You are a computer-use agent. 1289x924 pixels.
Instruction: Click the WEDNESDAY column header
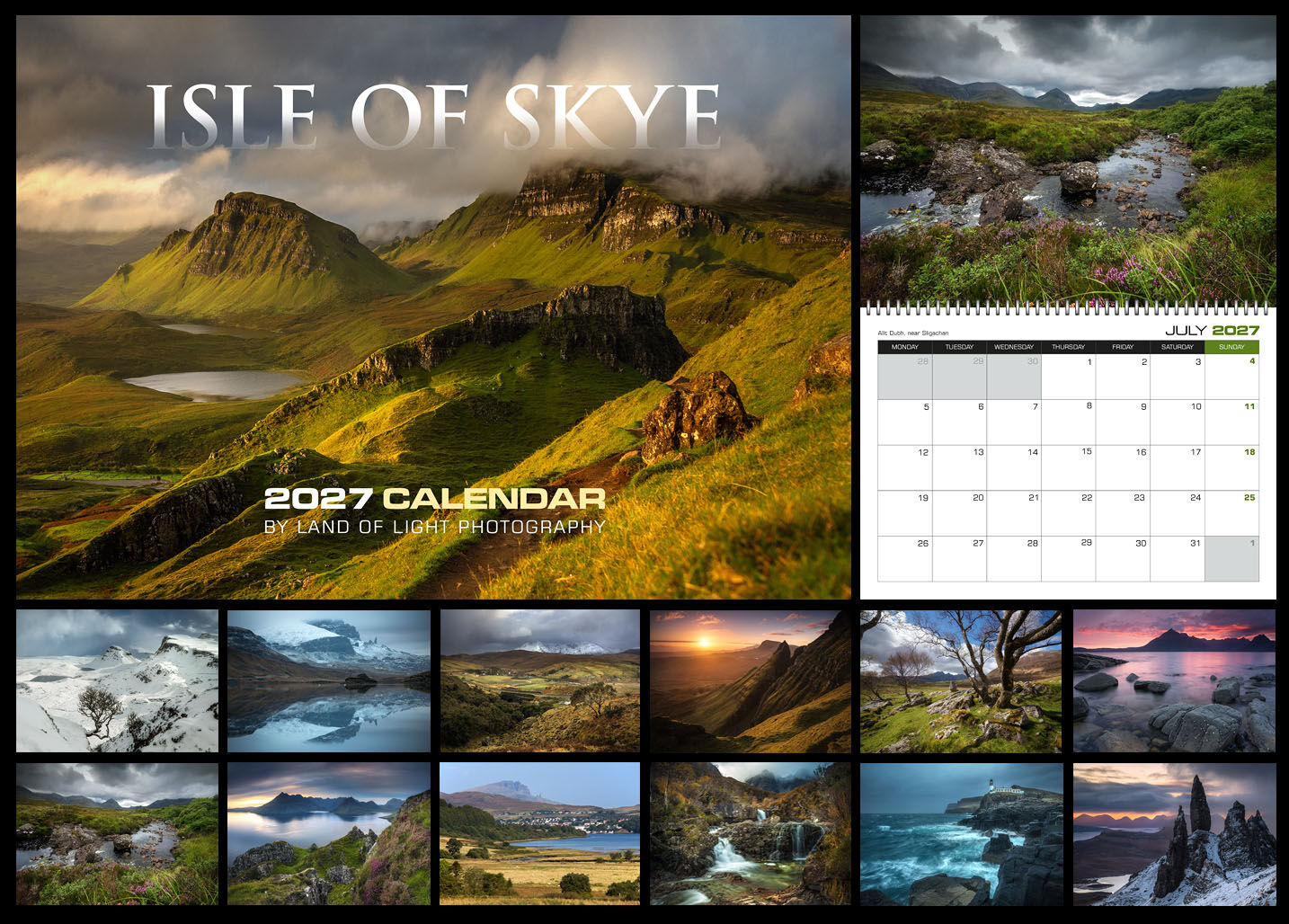coord(1014,347)
